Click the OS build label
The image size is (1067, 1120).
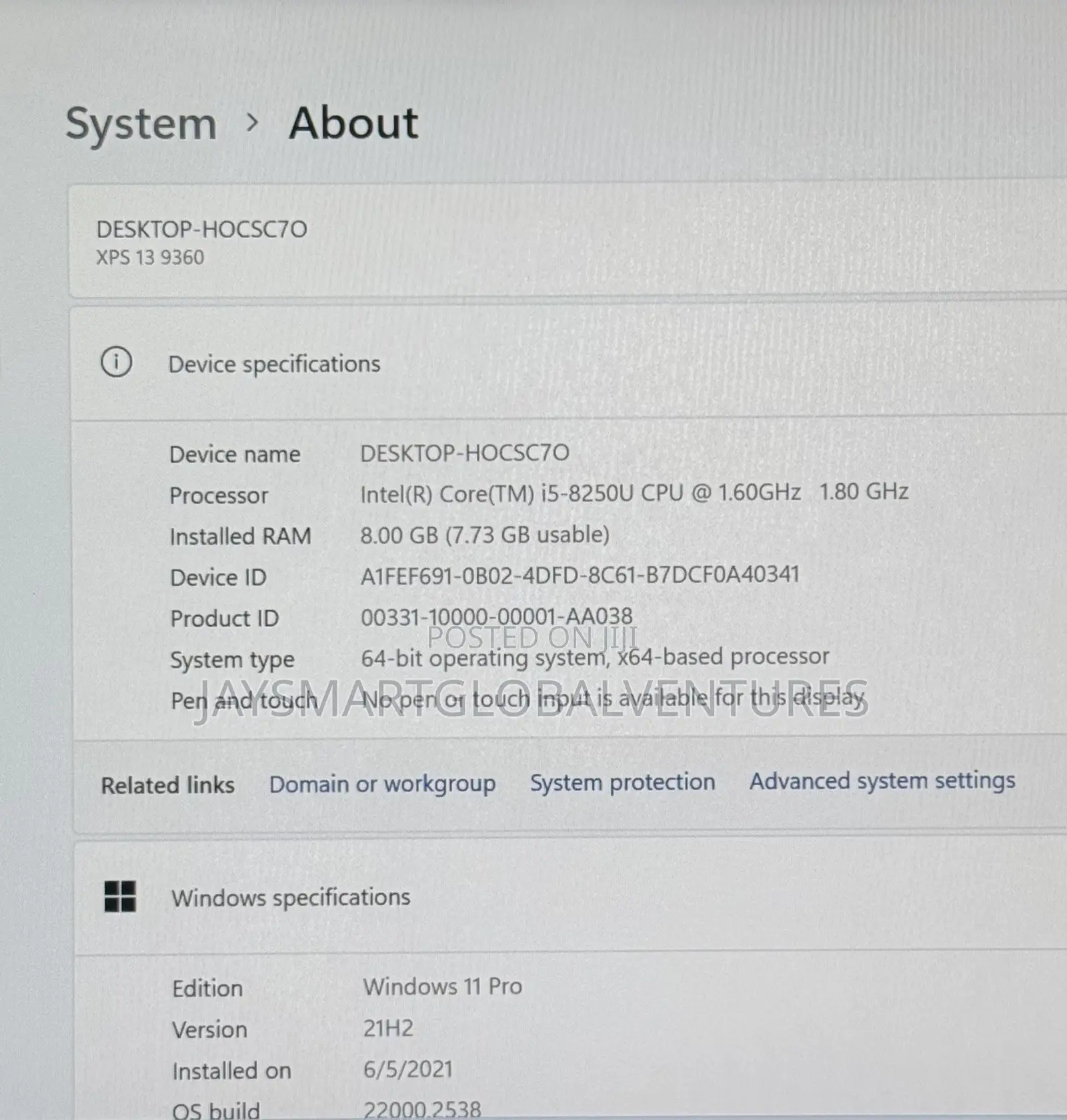coord(215,1110)
